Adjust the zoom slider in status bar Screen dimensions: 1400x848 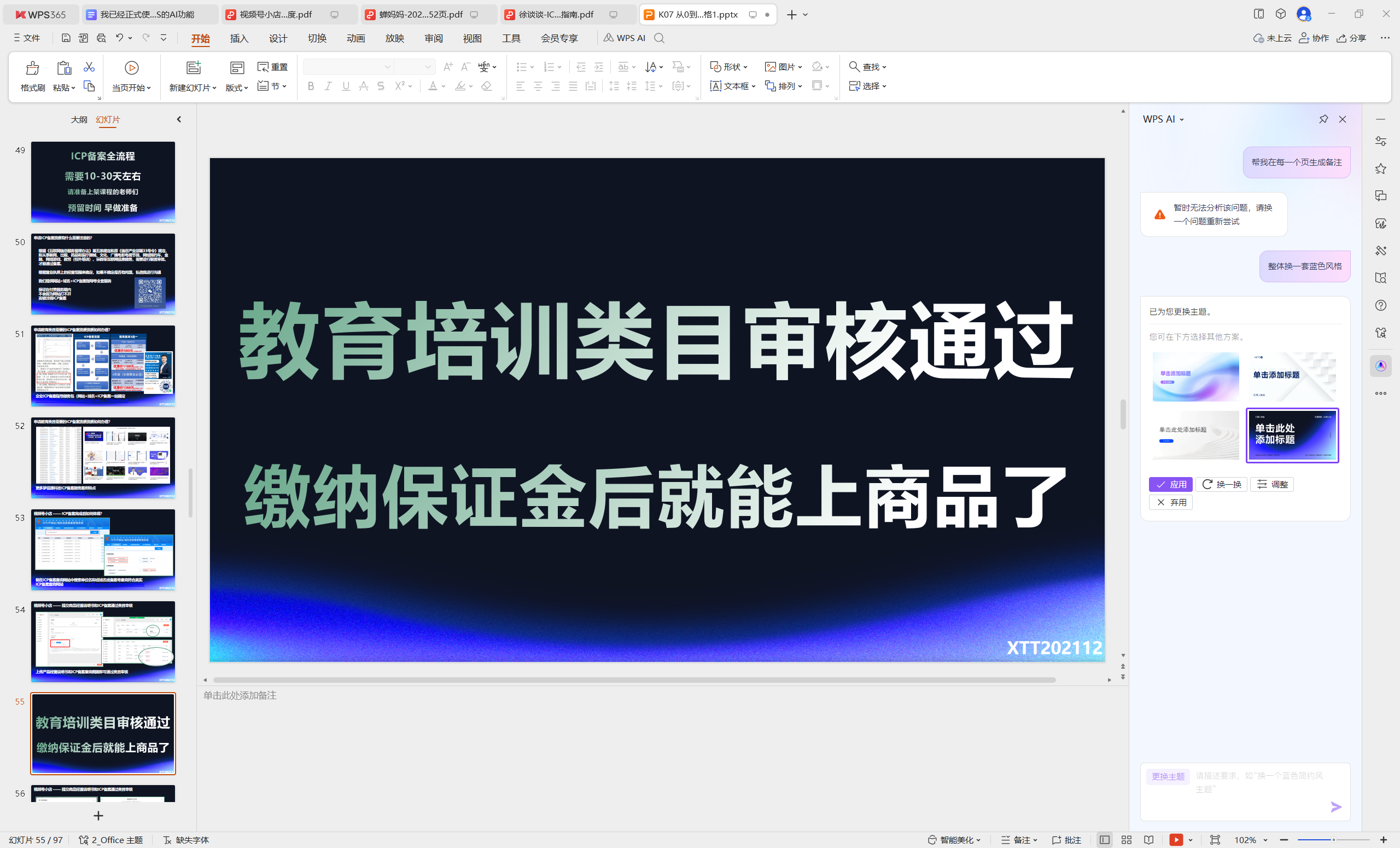click(x=1333, y=839)
